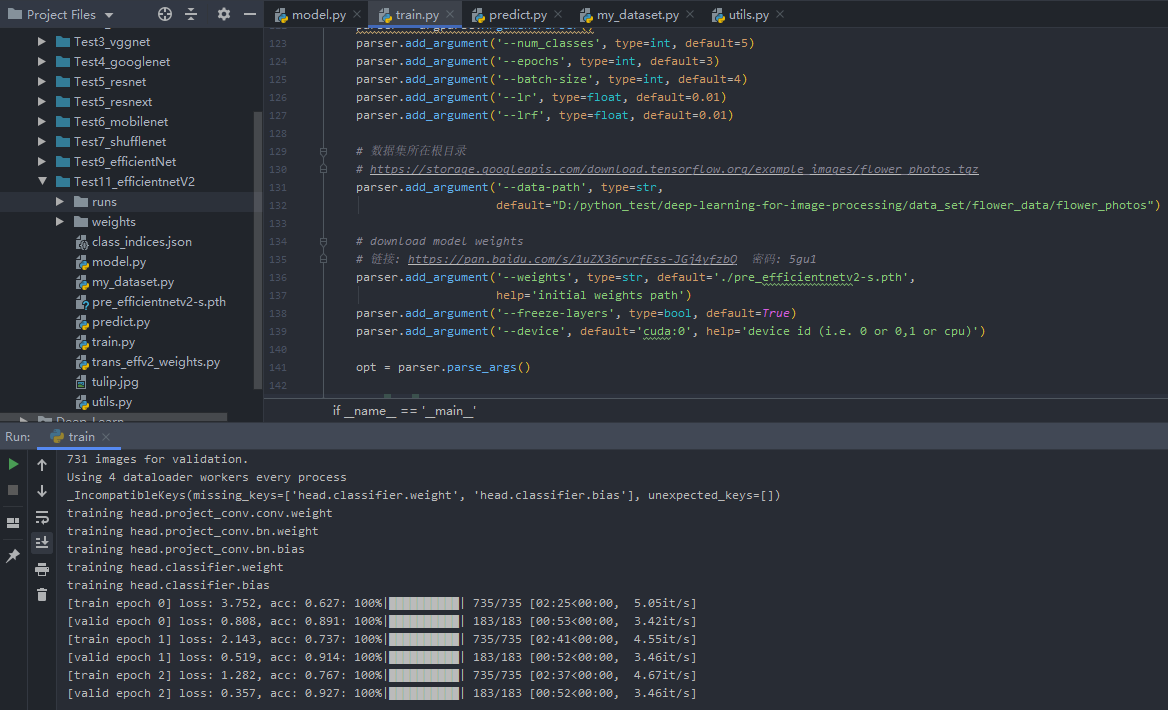This screenshot has width=1168, height=710.
Task: Switch to the predict.py editor tab
Action: coord(517,15)
